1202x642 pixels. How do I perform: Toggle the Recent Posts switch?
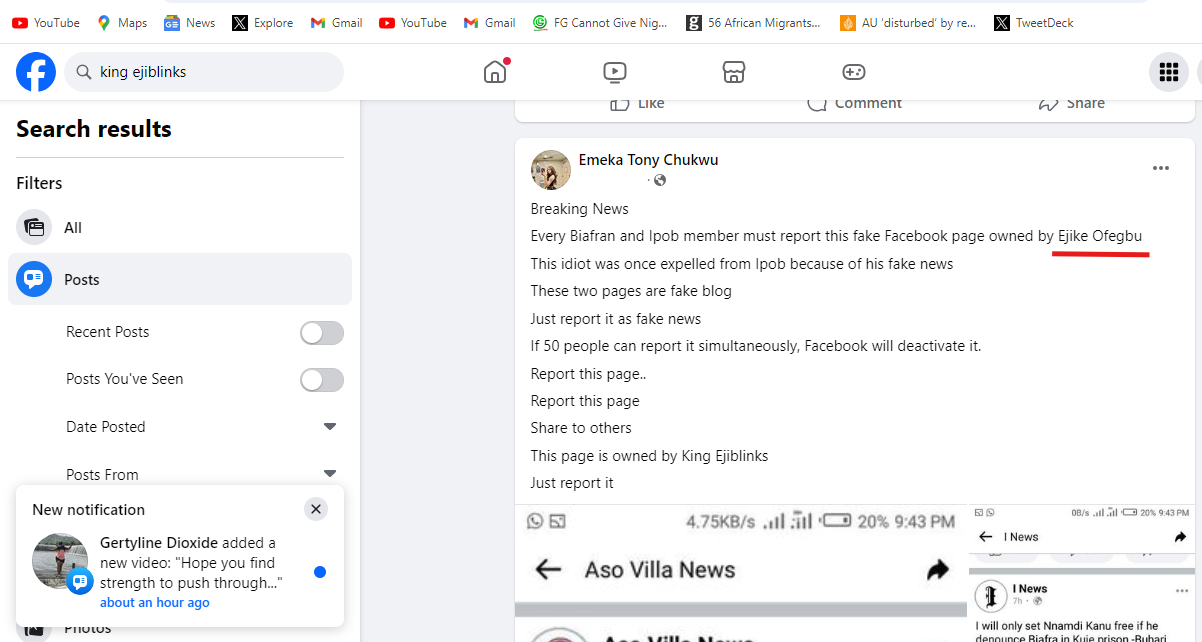pyautogui.click(x=322, y=332)
